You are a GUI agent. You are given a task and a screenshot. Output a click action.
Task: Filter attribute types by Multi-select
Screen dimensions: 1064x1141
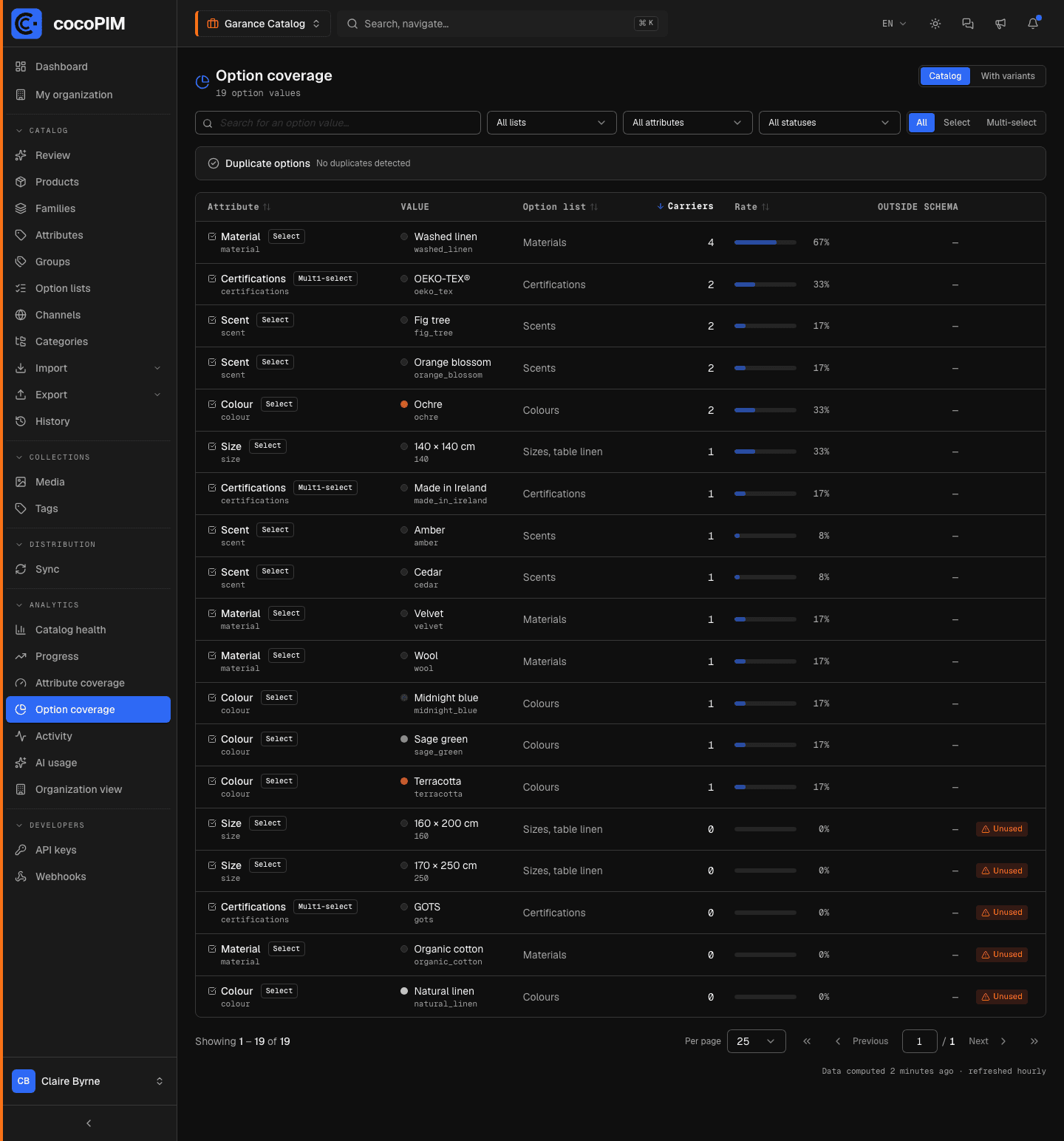point(1012,123)
